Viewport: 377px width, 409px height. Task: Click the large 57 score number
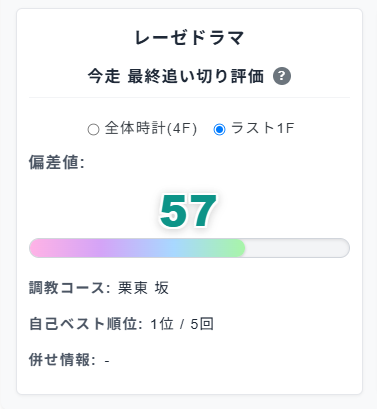click(188, 211)
